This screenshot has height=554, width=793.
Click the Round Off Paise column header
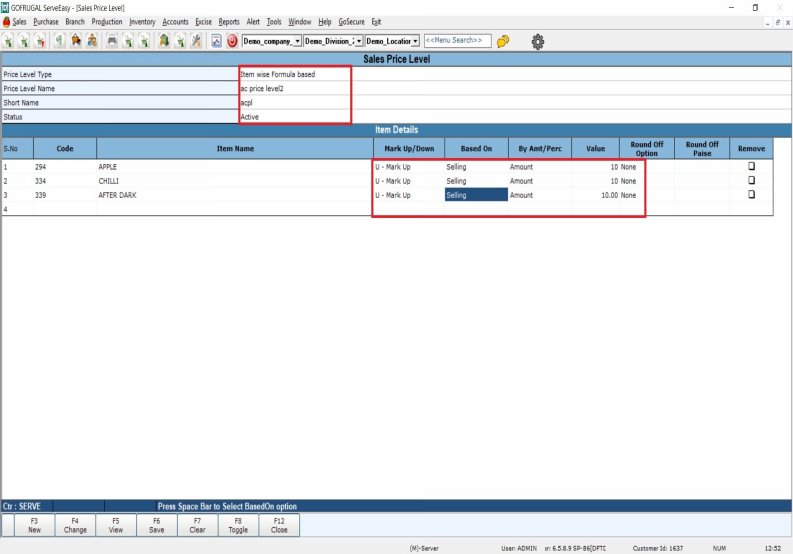click(x=702, y=148)
